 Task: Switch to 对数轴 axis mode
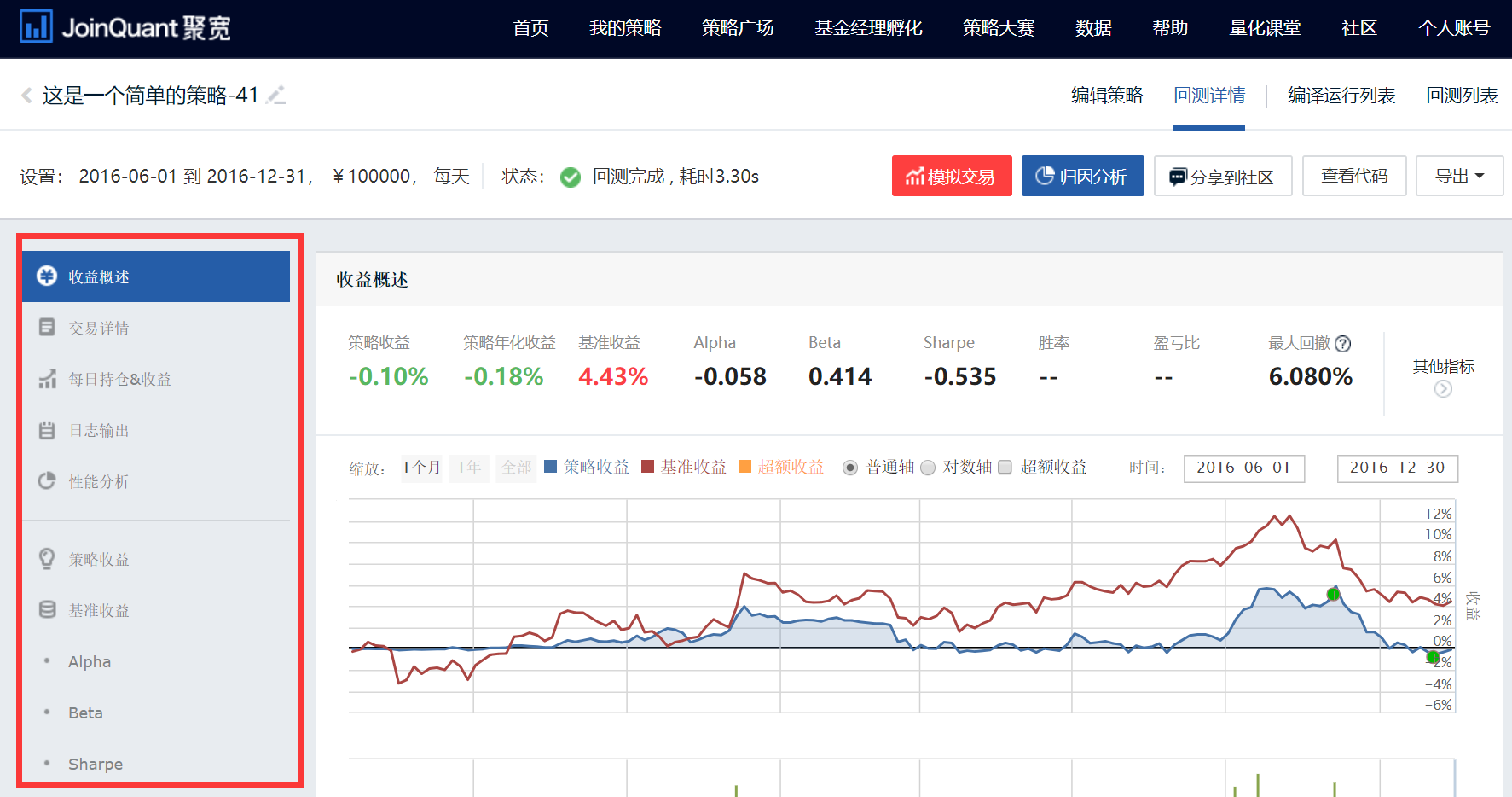[x=928, y=468]
